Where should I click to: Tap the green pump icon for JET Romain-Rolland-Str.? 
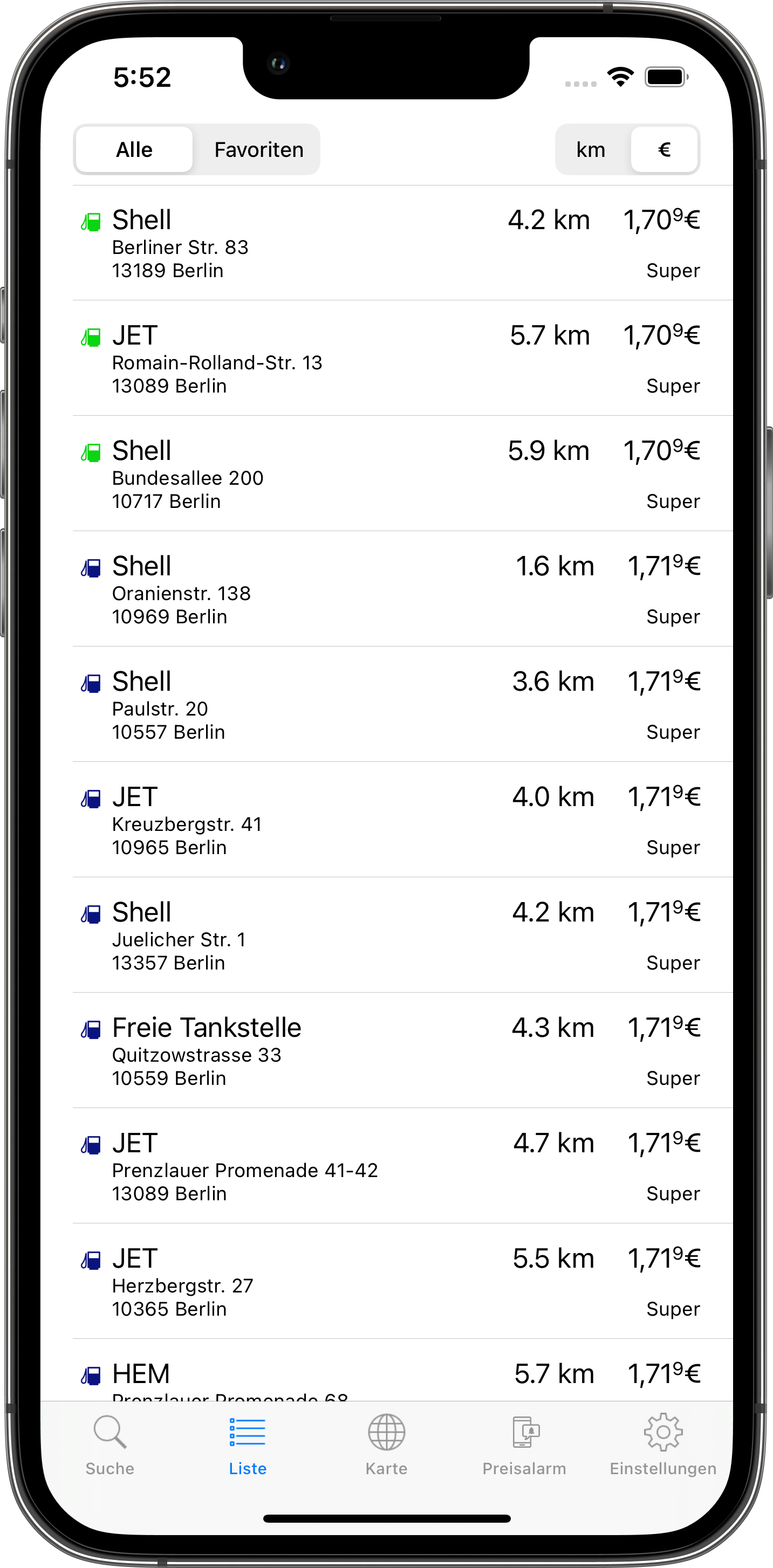point(91,336)
